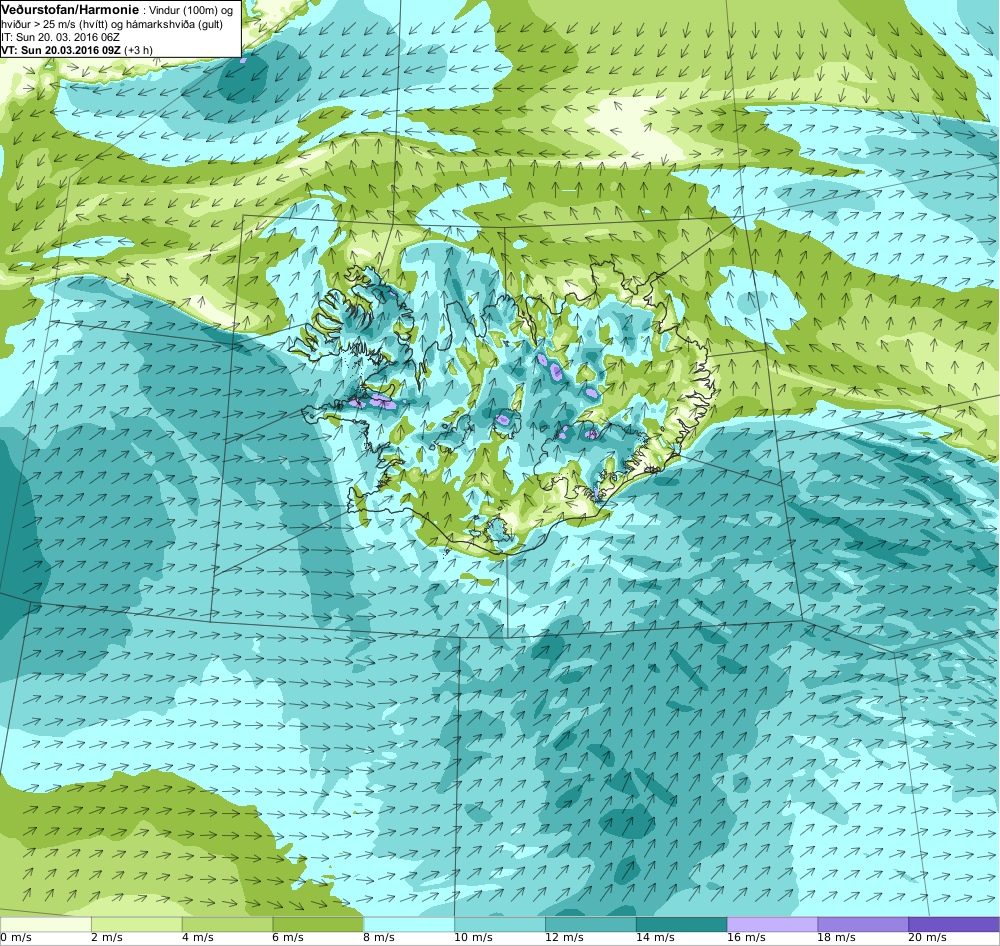Pick the dark purple swatch above 20 m/s
The width and height of the screenshot is (1000, 946).
[x=954, y=924]
